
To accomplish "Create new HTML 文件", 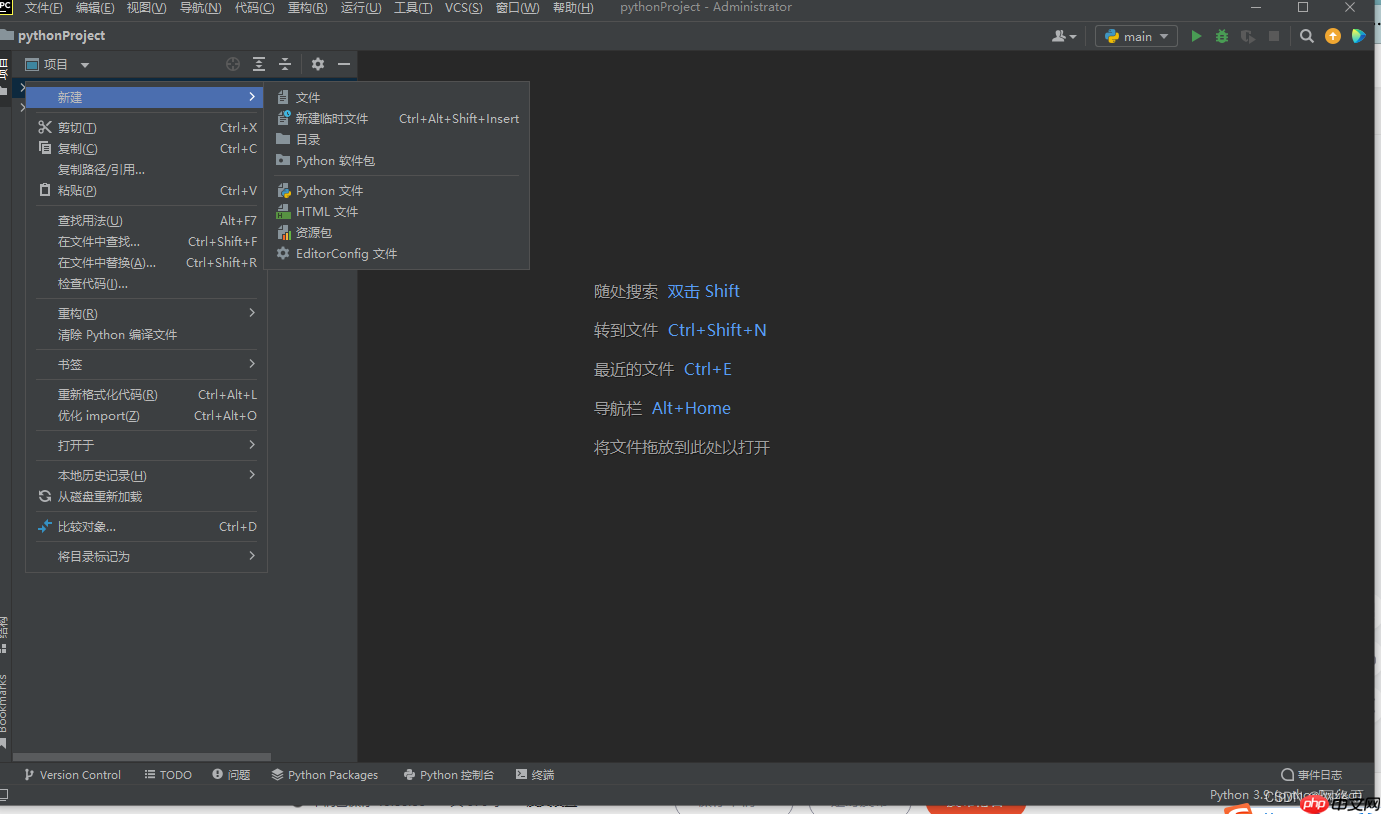I will point(397,211).
